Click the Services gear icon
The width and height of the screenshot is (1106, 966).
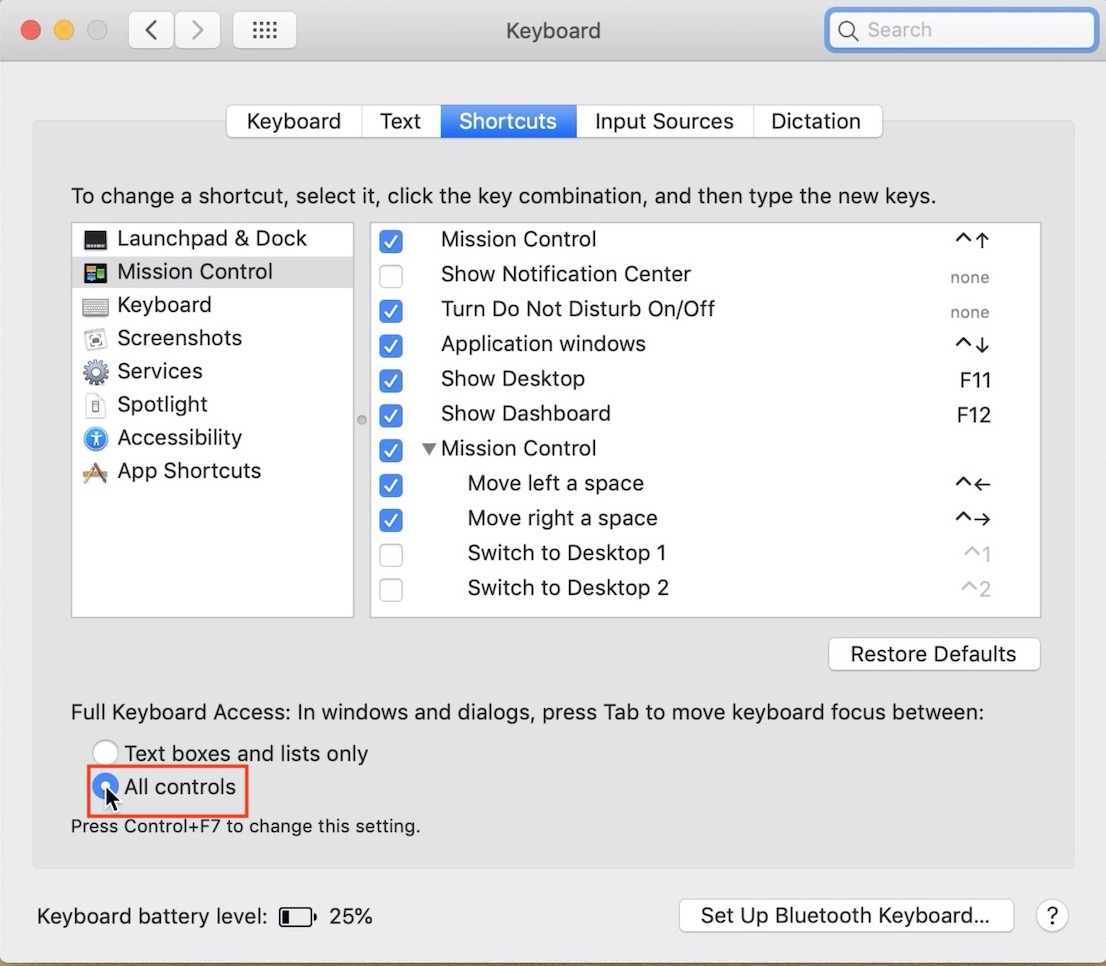[96, 372]
